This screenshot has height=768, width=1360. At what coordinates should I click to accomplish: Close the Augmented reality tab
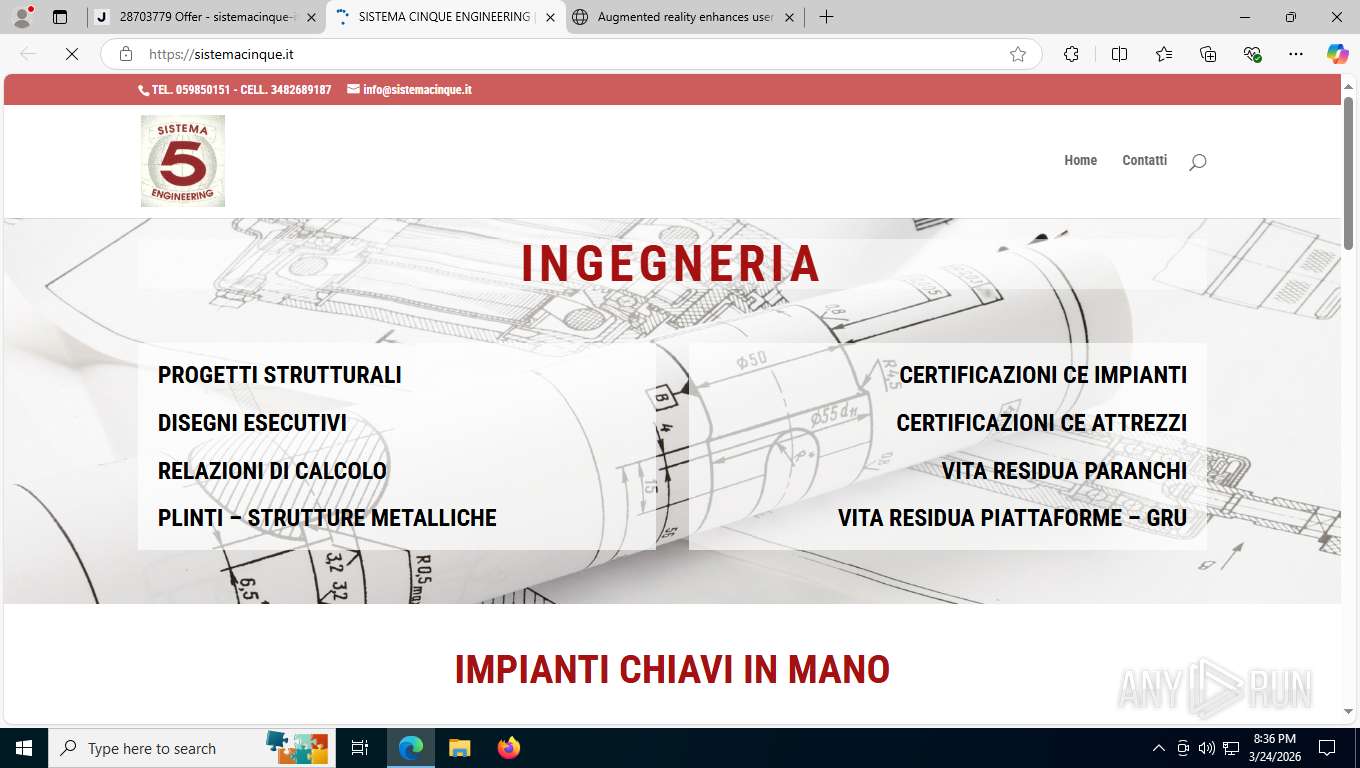789,17
